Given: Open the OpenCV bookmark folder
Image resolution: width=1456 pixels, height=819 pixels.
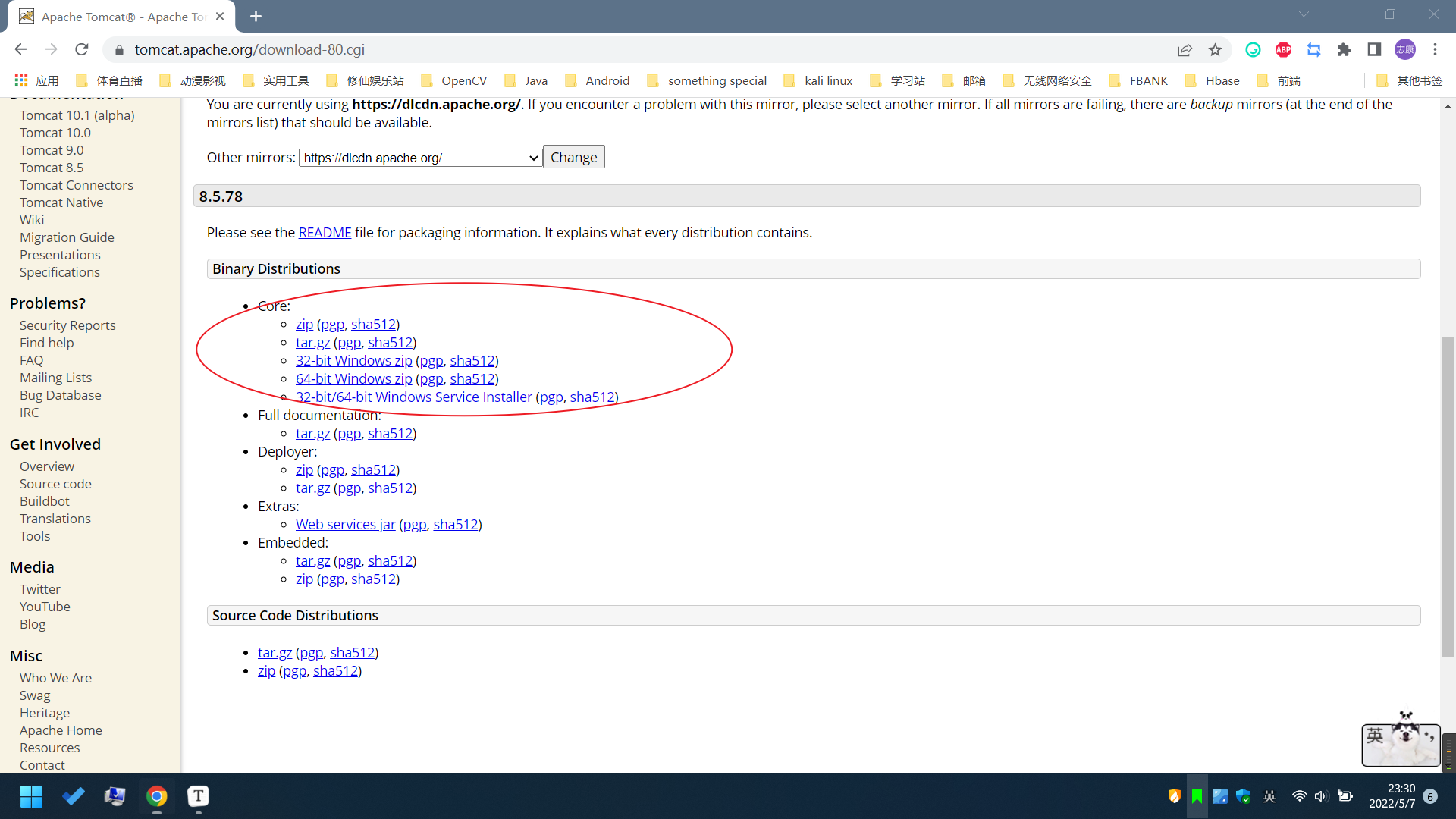Looking at the screenshot, I should 453,80.
